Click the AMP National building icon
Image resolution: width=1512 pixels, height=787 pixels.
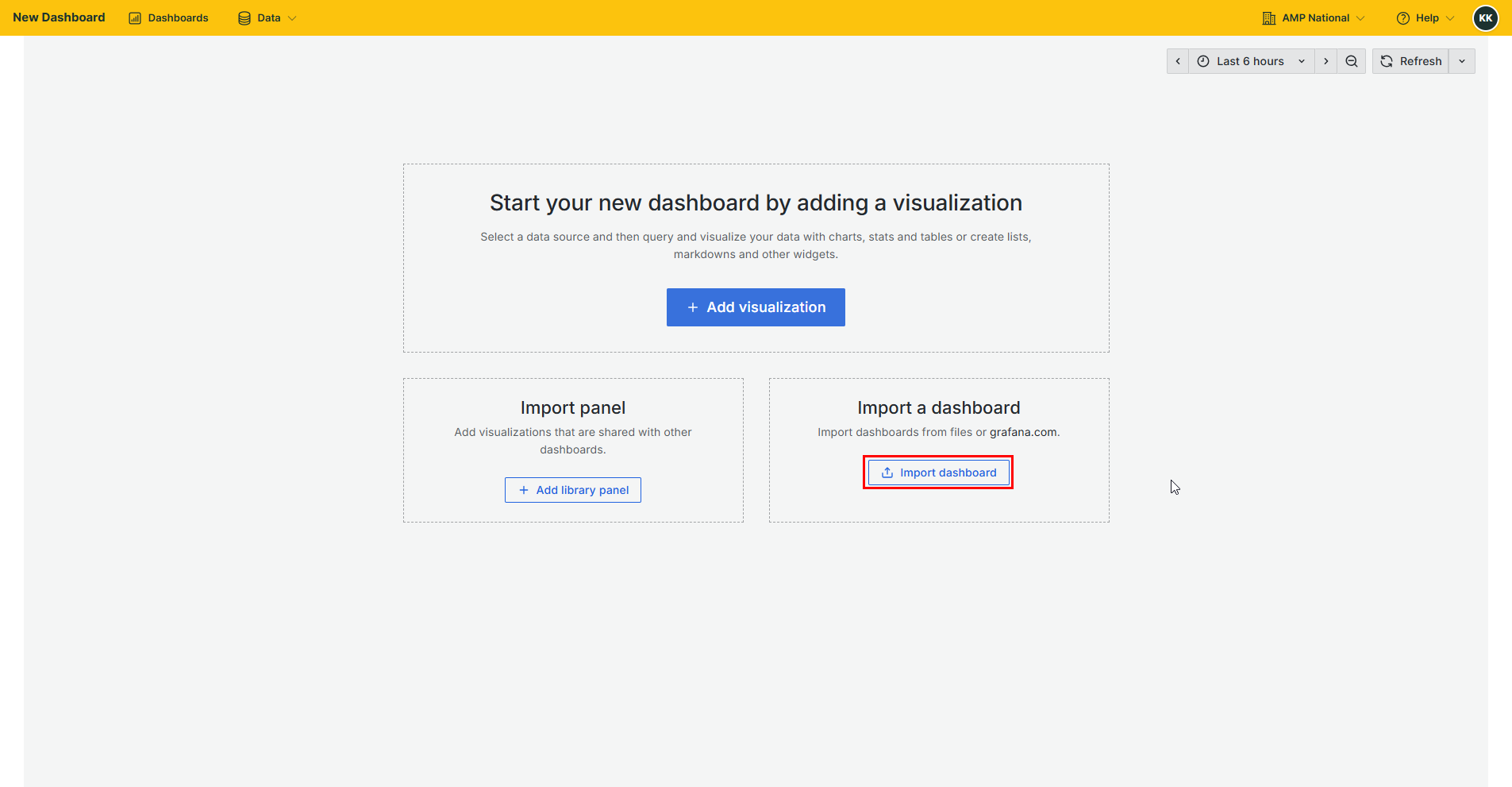[x=1269, y=18]
